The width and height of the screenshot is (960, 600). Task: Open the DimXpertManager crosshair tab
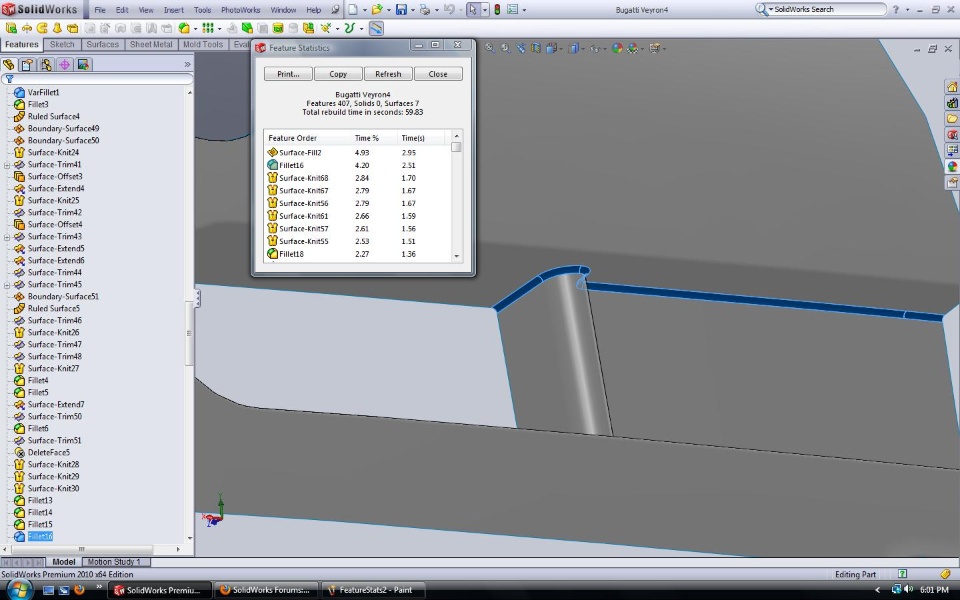point(65,64)
